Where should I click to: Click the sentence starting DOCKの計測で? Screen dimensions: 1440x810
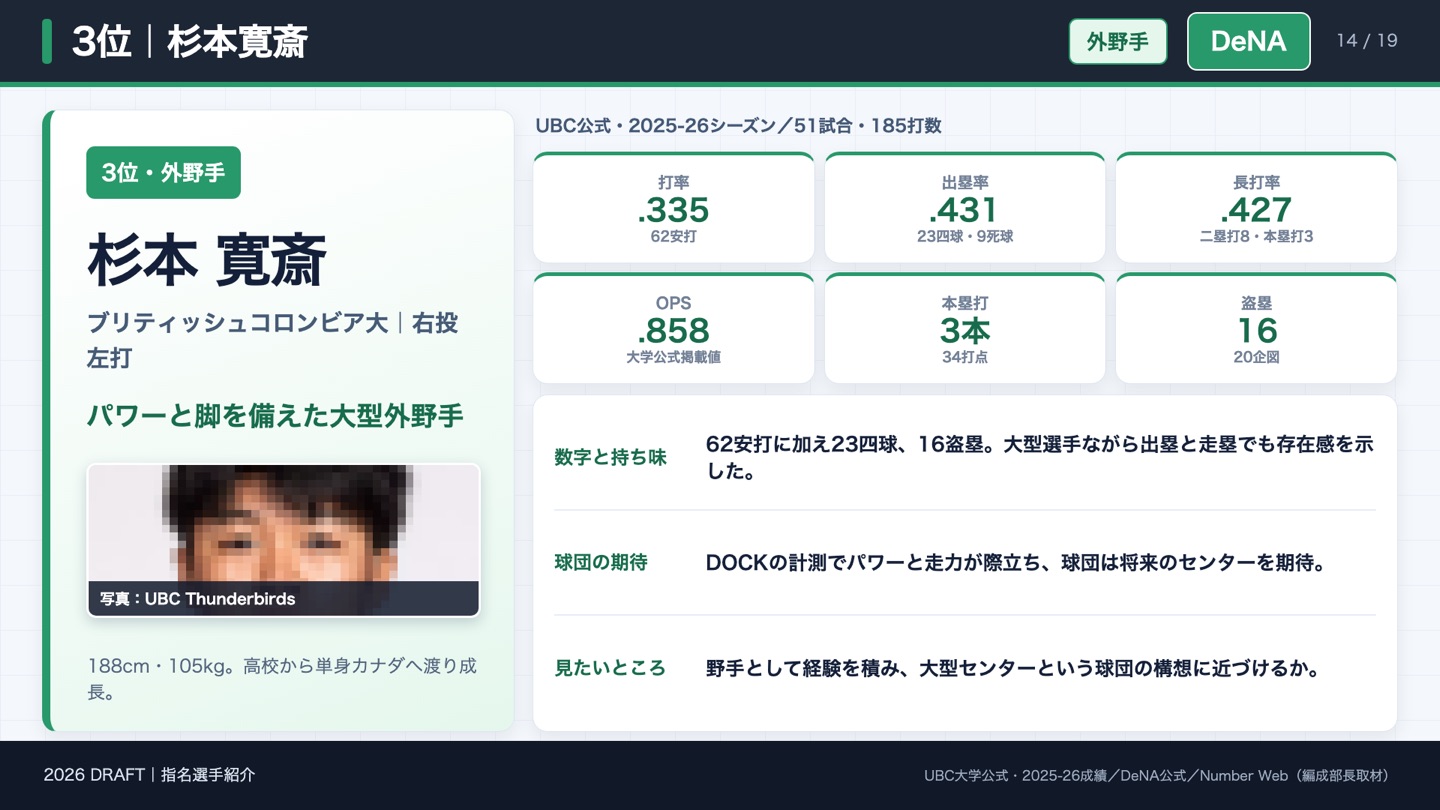point(1015,563)
